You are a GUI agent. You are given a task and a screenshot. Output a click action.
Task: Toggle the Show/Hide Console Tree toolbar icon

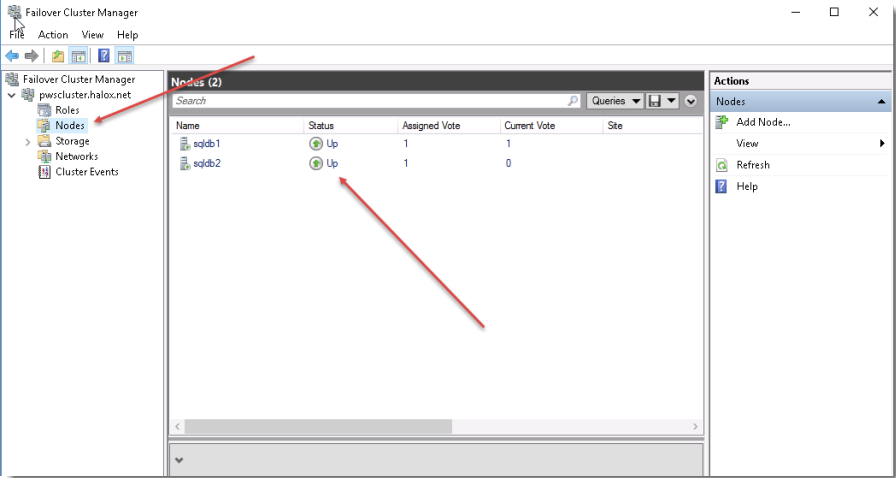click(78, 55)
